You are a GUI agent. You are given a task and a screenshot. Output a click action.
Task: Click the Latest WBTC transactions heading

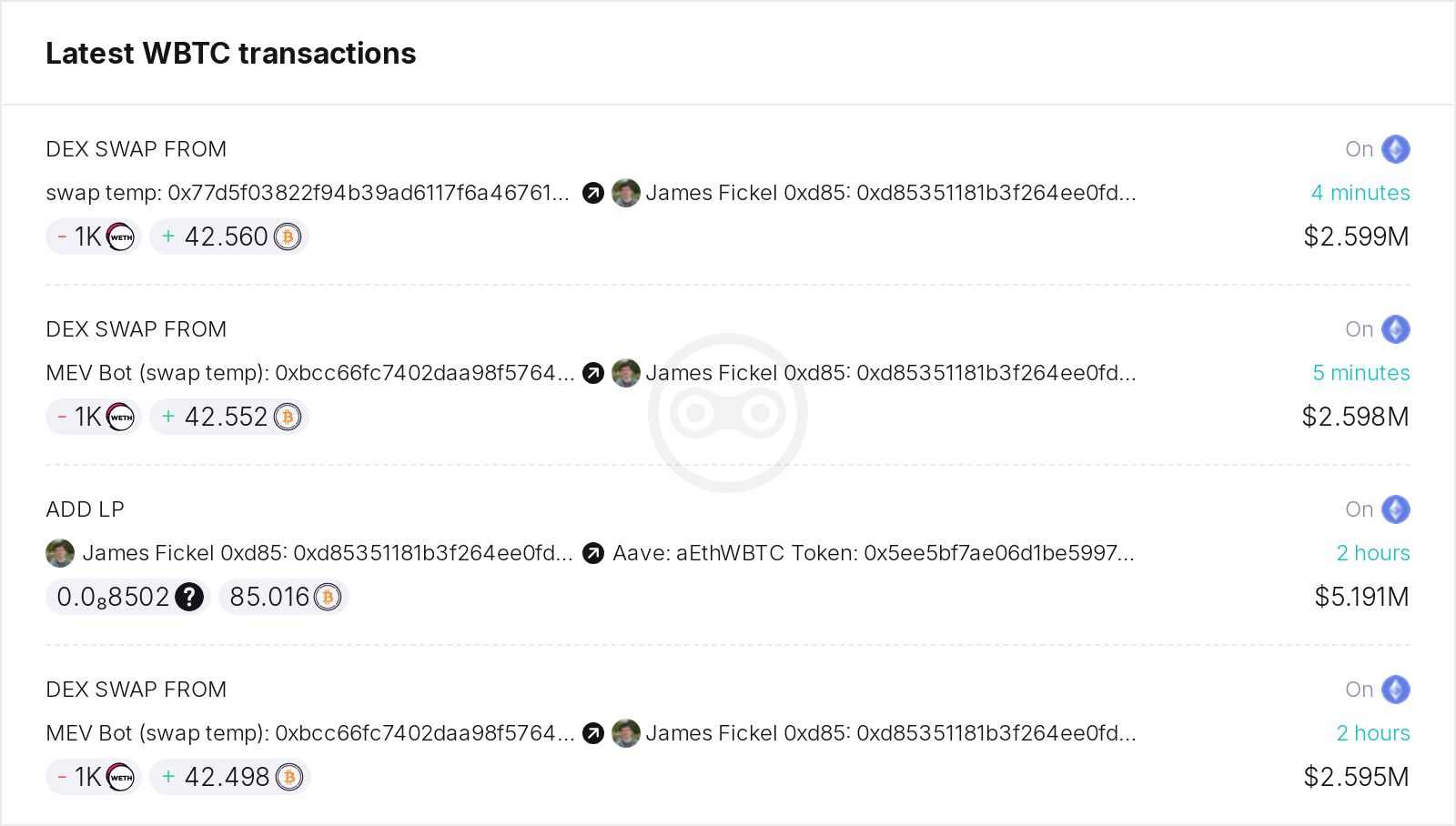tap(231, 53)
